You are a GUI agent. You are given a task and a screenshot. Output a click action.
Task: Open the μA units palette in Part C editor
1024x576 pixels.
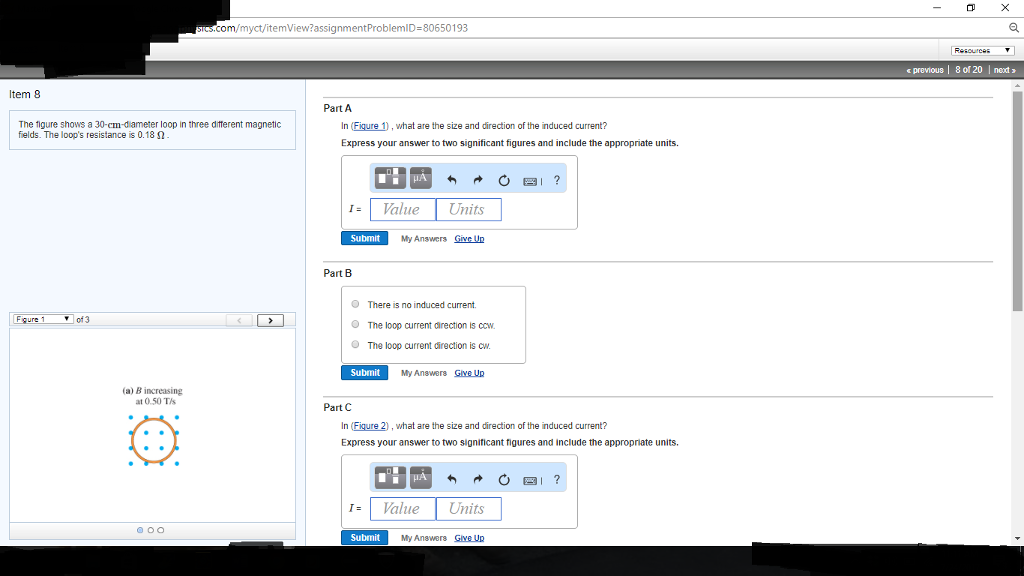[x=418, y=477]
